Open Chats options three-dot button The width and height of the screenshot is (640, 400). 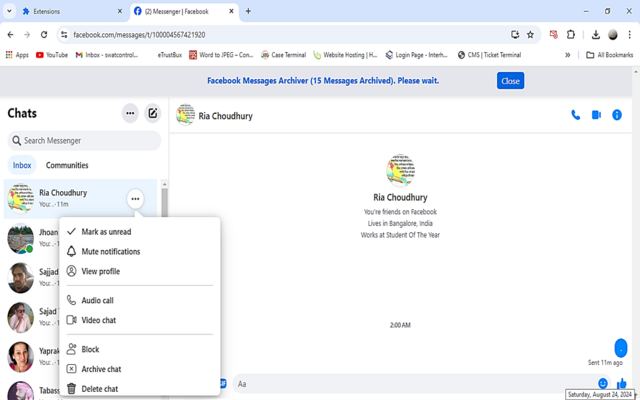(x=130, y=113)
